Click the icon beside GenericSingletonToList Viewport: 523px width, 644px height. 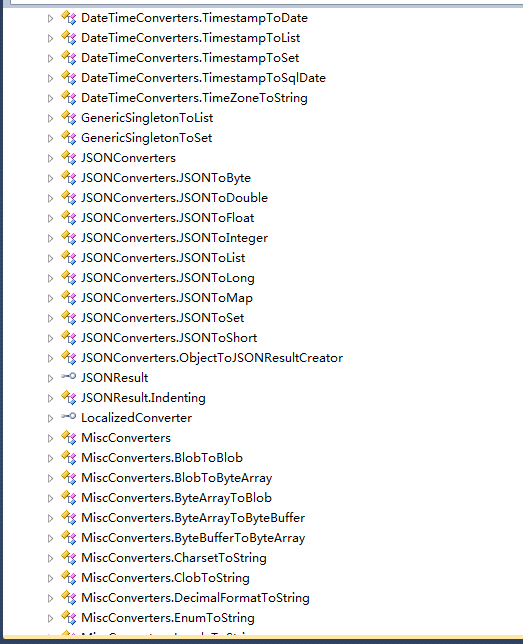(x=69, y=117)
